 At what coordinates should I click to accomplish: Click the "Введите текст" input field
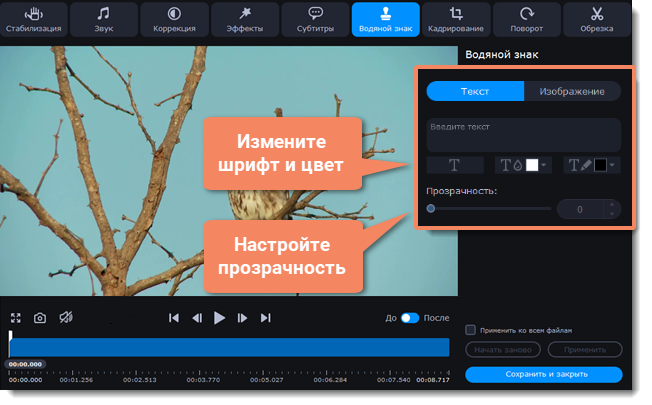pos(523,134)
